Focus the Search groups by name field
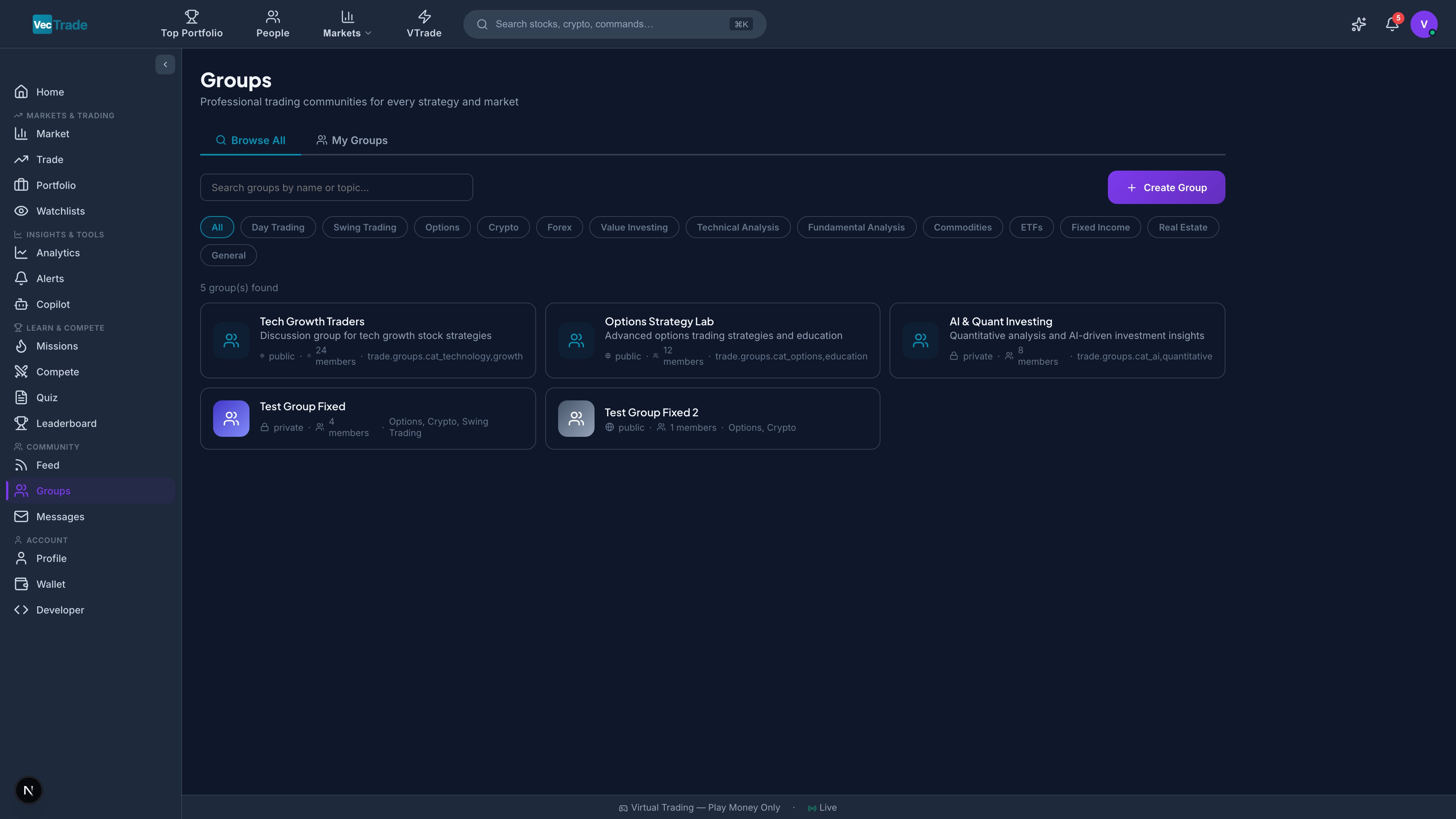Image resolution: width=1456 pixels, height=819 pixels. click(x=336, y=187)
